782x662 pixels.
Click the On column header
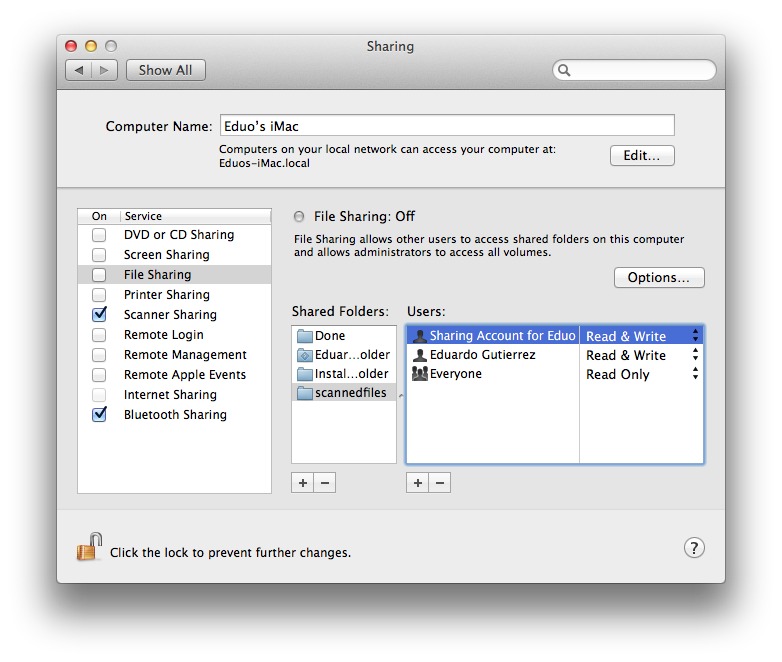(x=99, y=216)
